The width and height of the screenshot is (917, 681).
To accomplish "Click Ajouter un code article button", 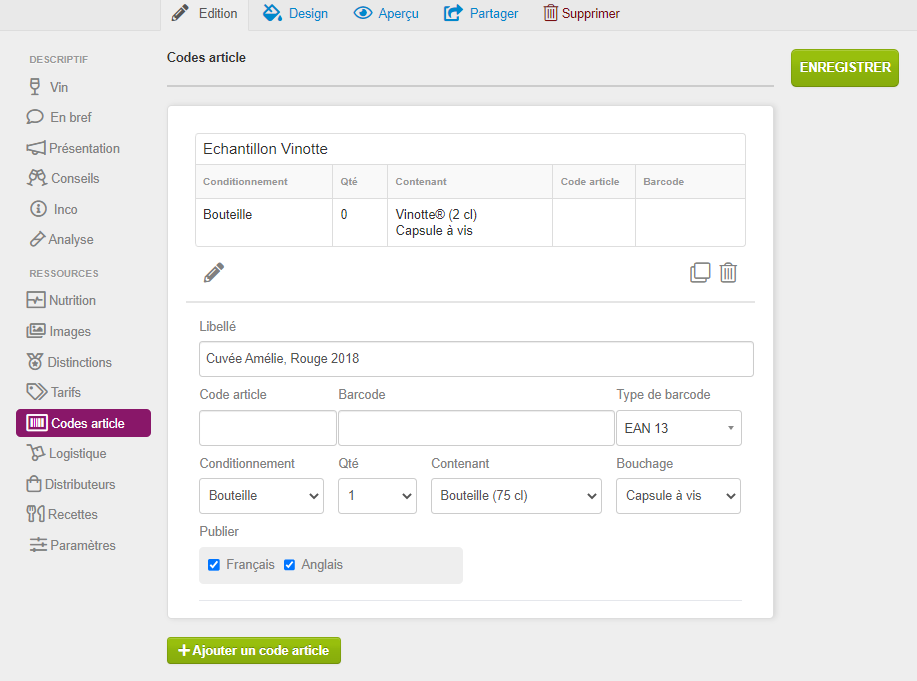I will tap(254, 650).
